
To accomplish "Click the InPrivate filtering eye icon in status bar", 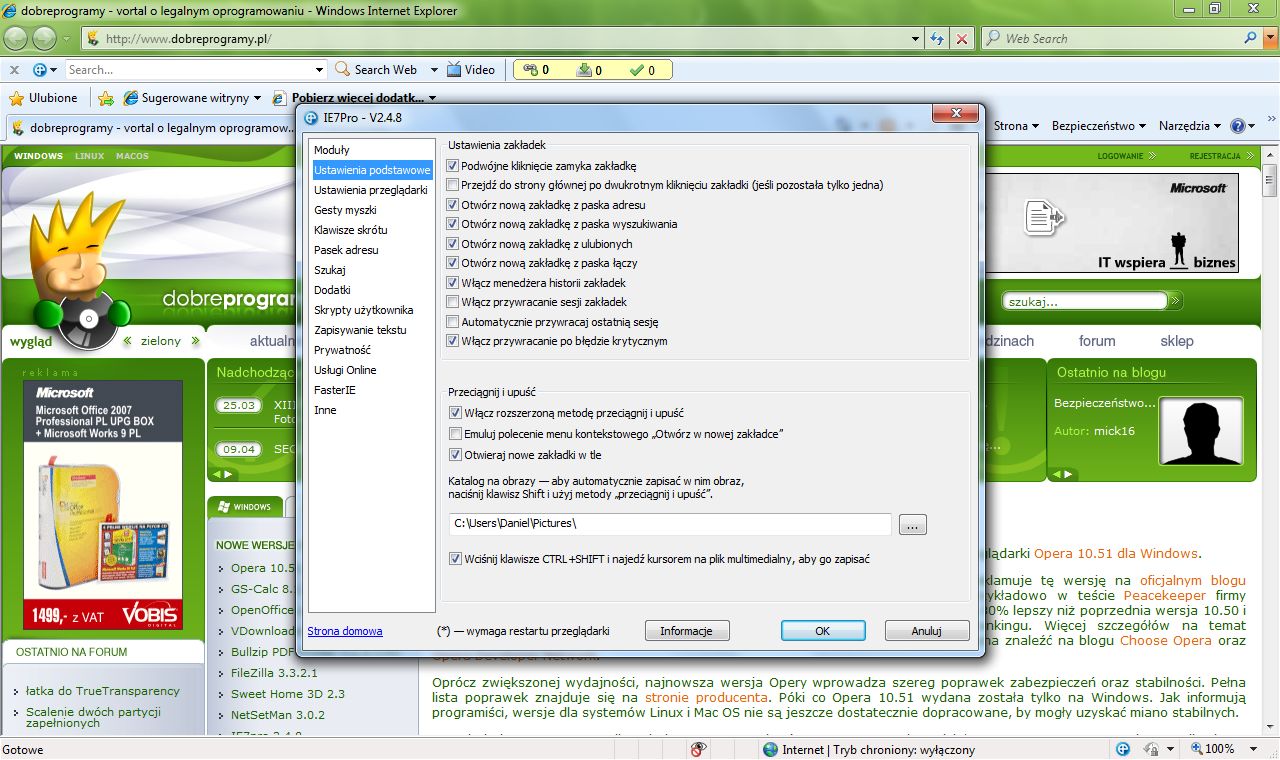I will 699,749.
